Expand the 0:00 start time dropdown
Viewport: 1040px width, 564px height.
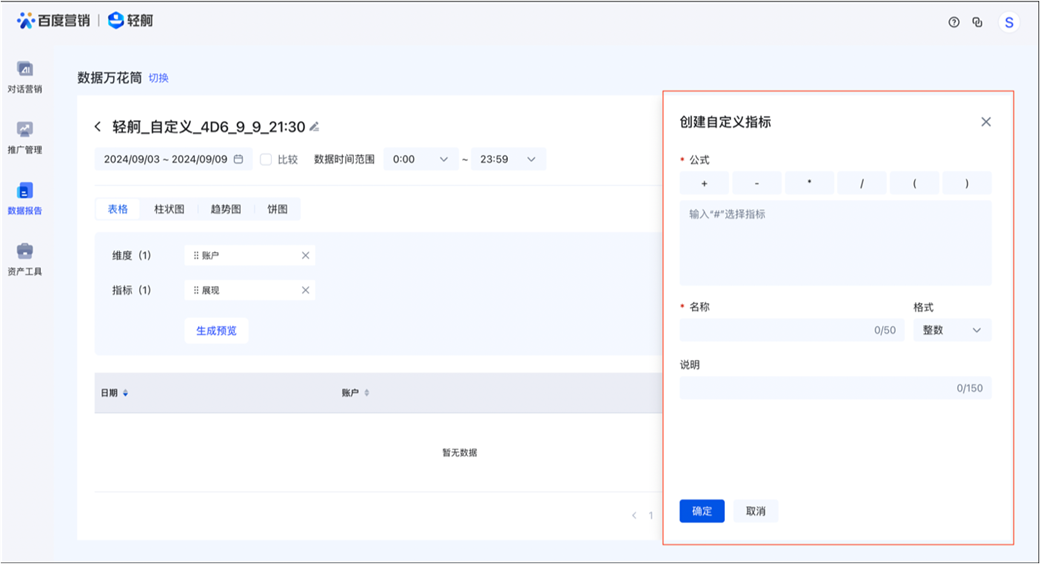pyautogui.click(x=420, y=159)
